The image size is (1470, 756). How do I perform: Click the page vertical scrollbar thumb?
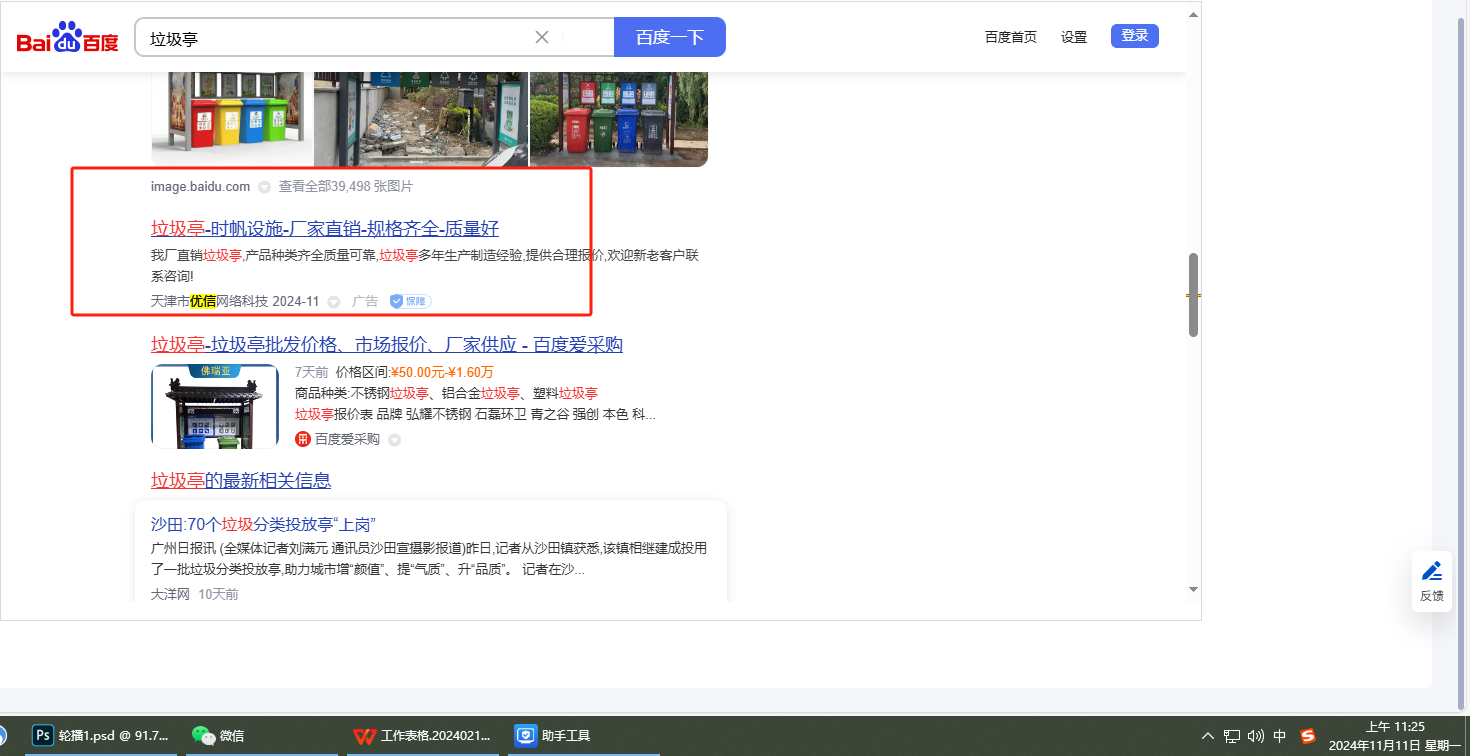(x=1192, y=295)
